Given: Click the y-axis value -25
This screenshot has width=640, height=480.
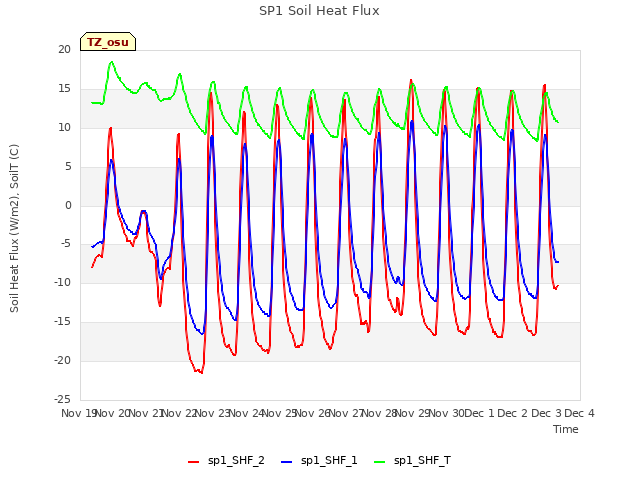Looking at the screenshot, I should (62, 399).
